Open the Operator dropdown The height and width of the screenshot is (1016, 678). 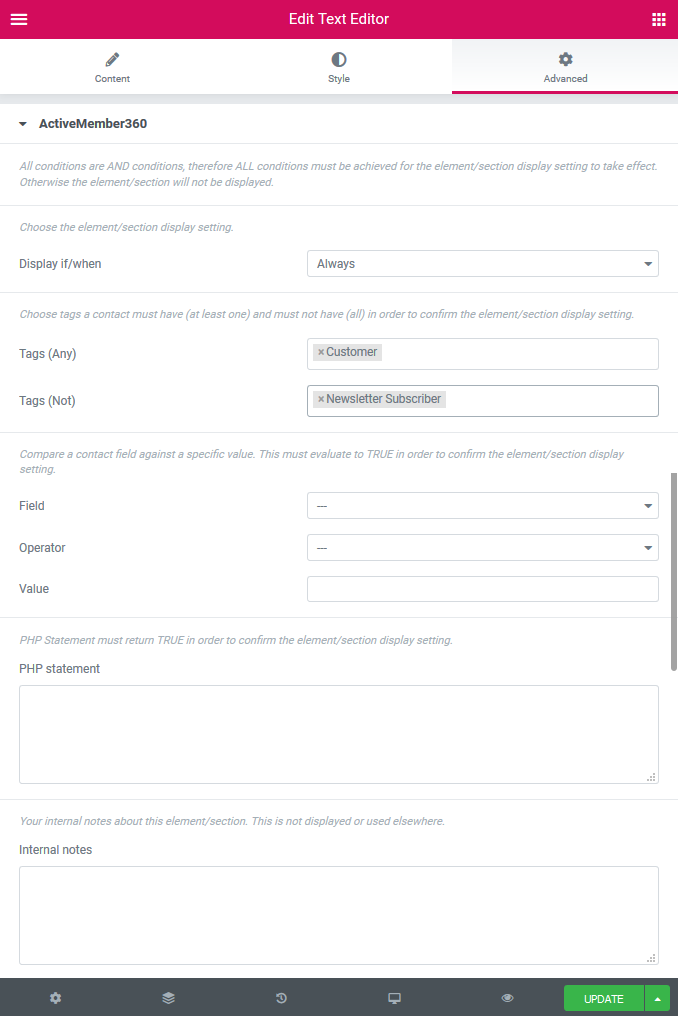[482, 547]
